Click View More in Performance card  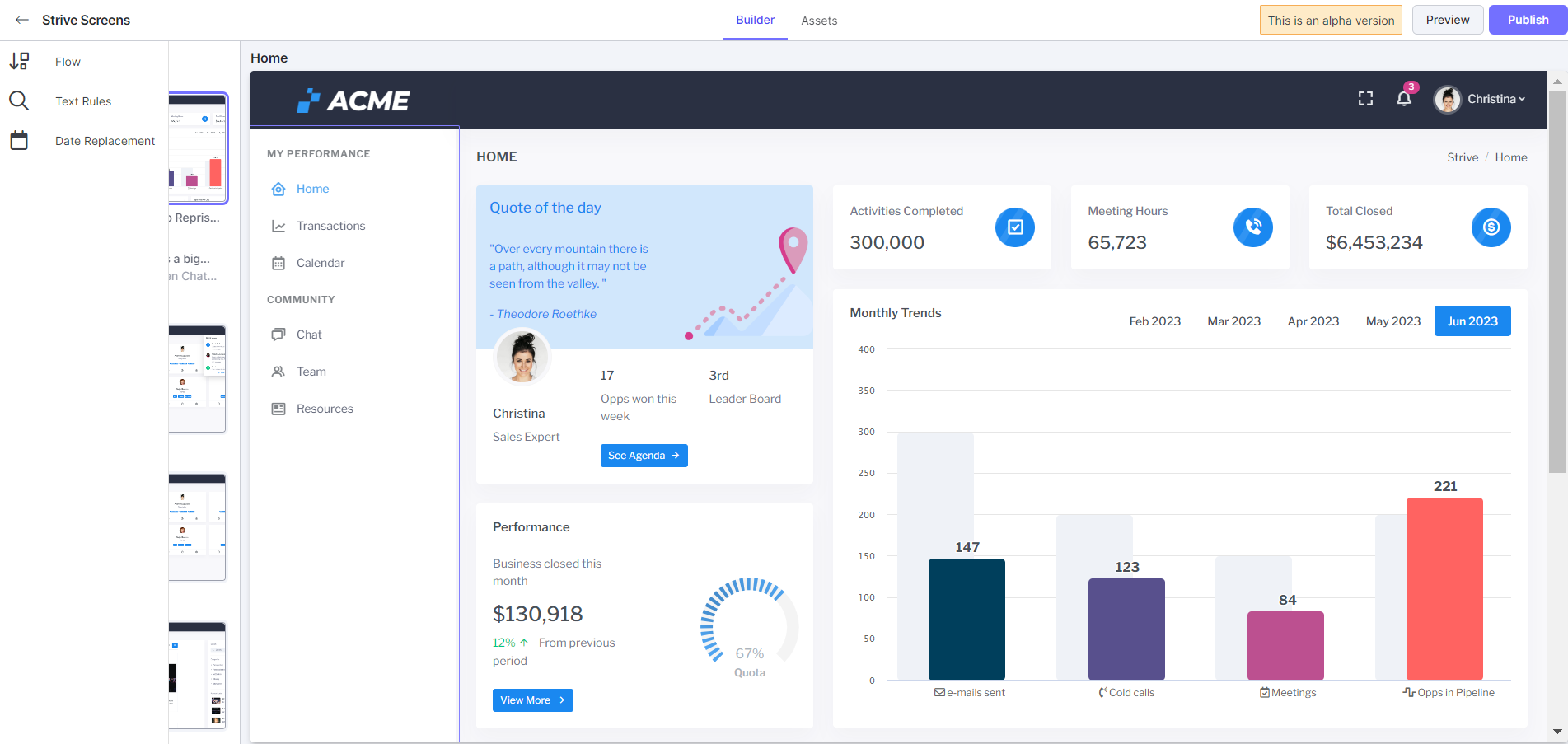click(532, 700)
